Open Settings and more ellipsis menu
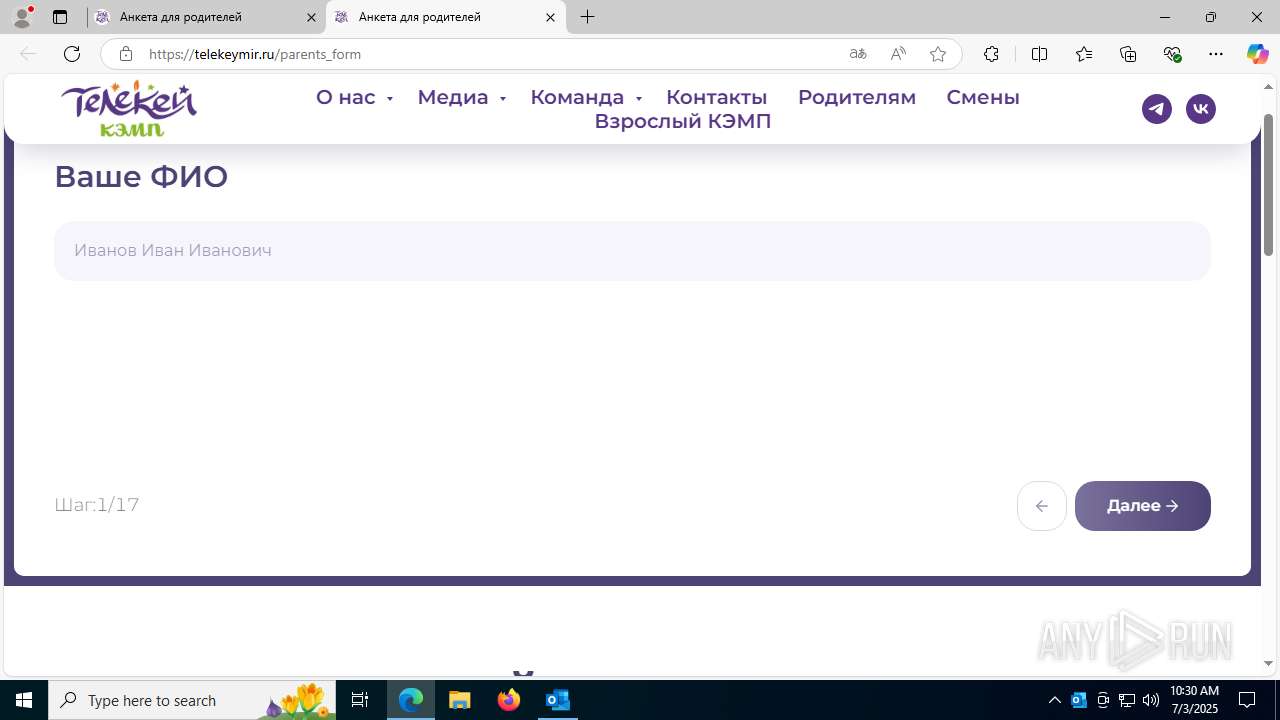Viewport: 1280px width, 720px height. (x=1216, y=54)
